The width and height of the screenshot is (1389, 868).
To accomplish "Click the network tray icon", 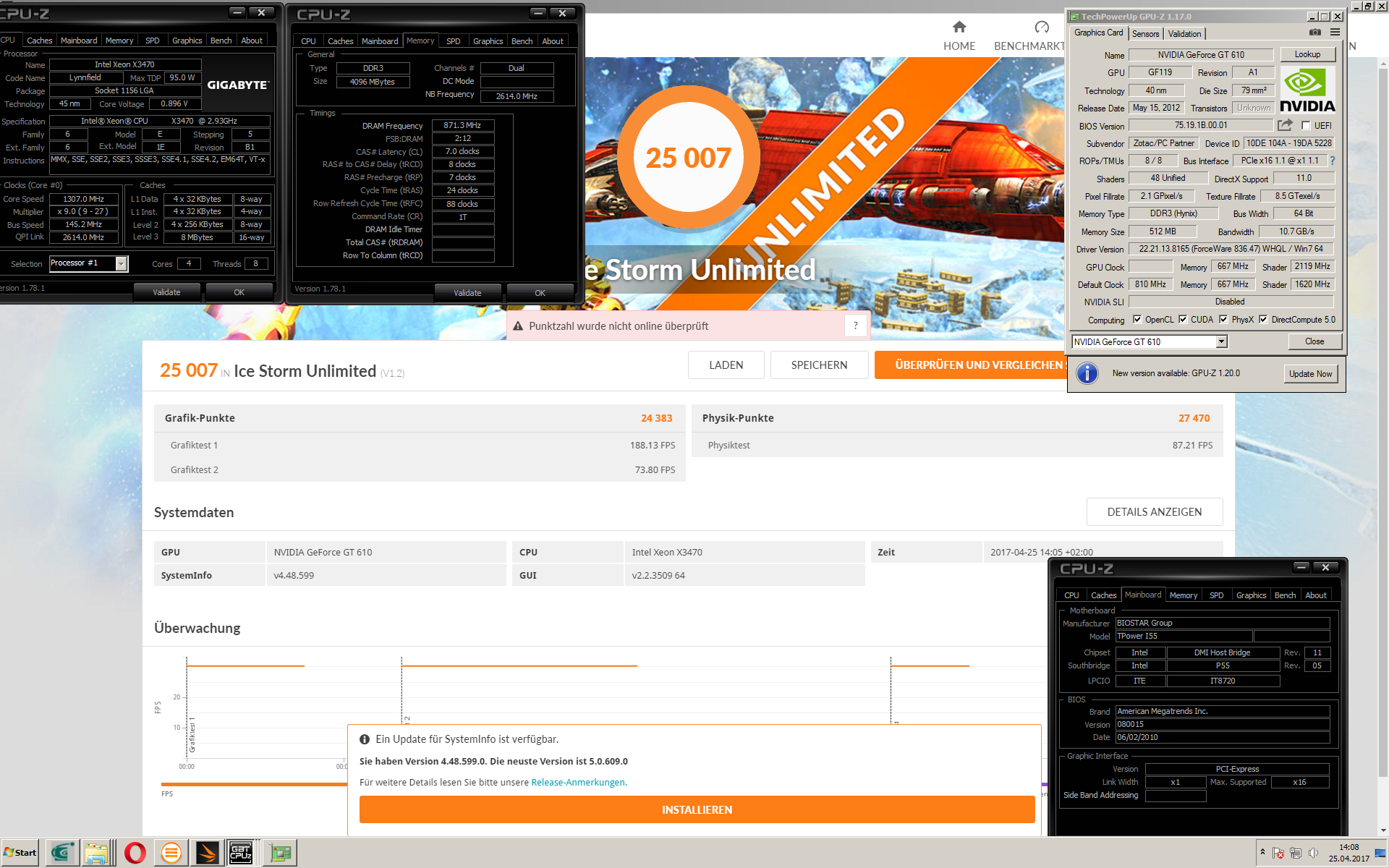I will point(1296,853).
